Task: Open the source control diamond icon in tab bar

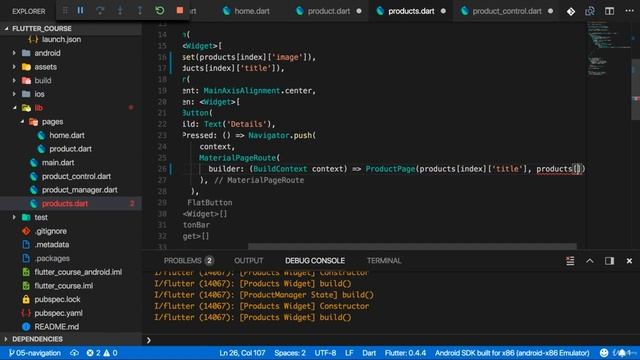Action: coord(571,11)
